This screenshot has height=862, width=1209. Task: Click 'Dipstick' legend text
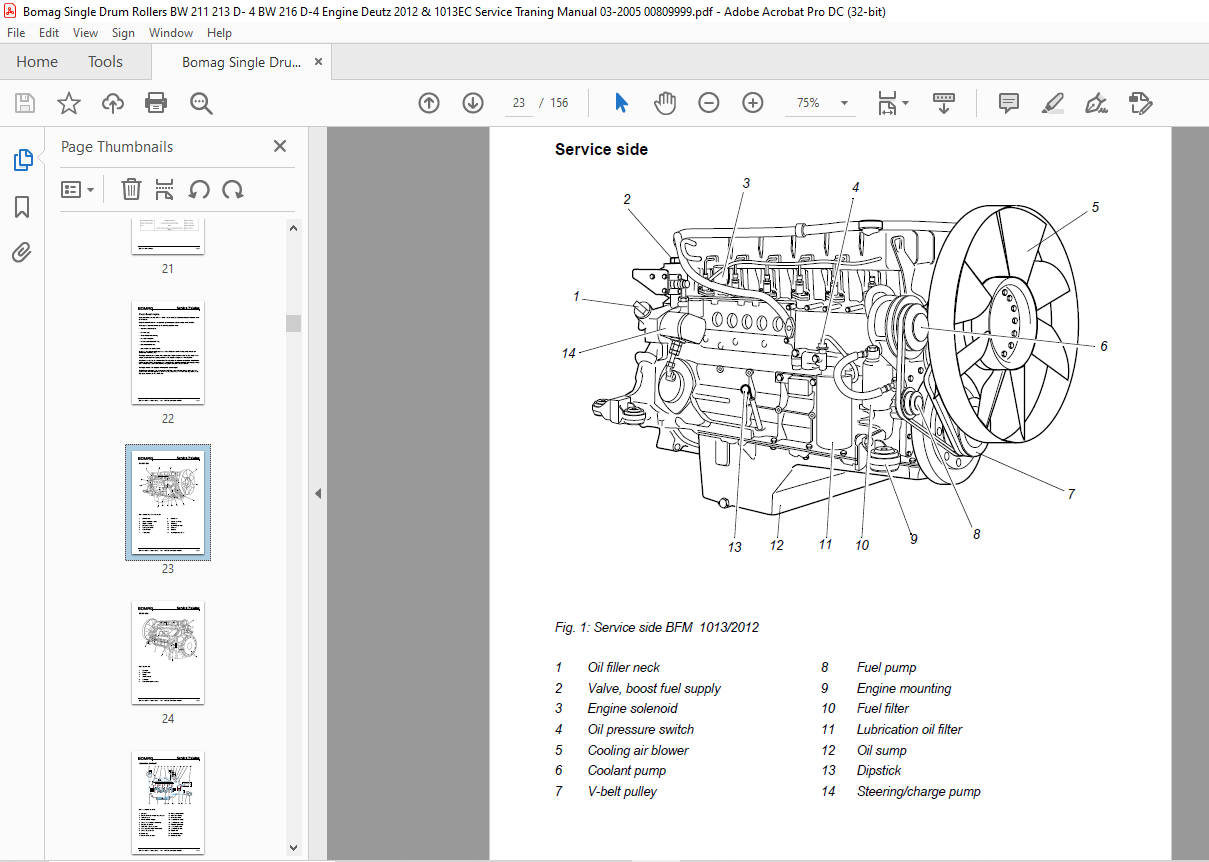879,771
